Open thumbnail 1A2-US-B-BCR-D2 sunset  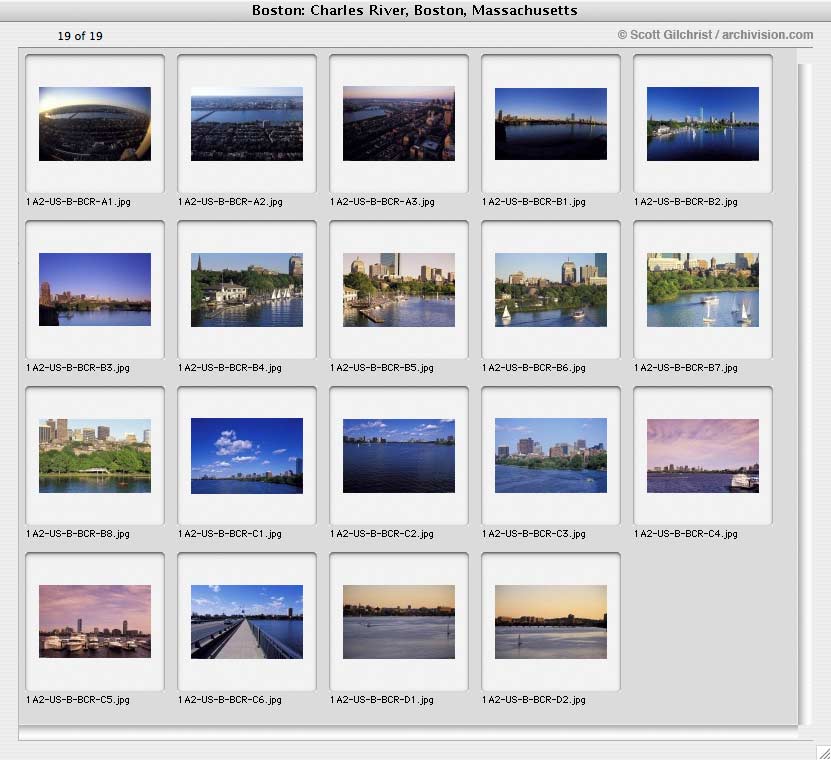[551, 622]
